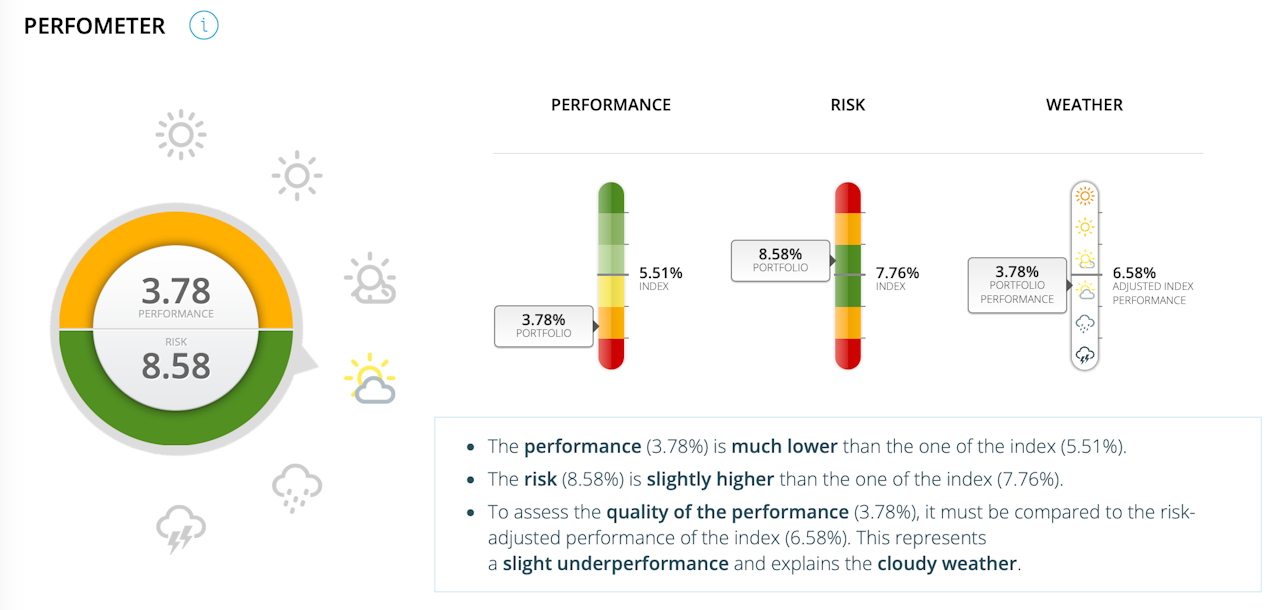Click the grey sun-behind-cloud icon right of dial
1280x610 pixels.
click(x=370, y=279)
